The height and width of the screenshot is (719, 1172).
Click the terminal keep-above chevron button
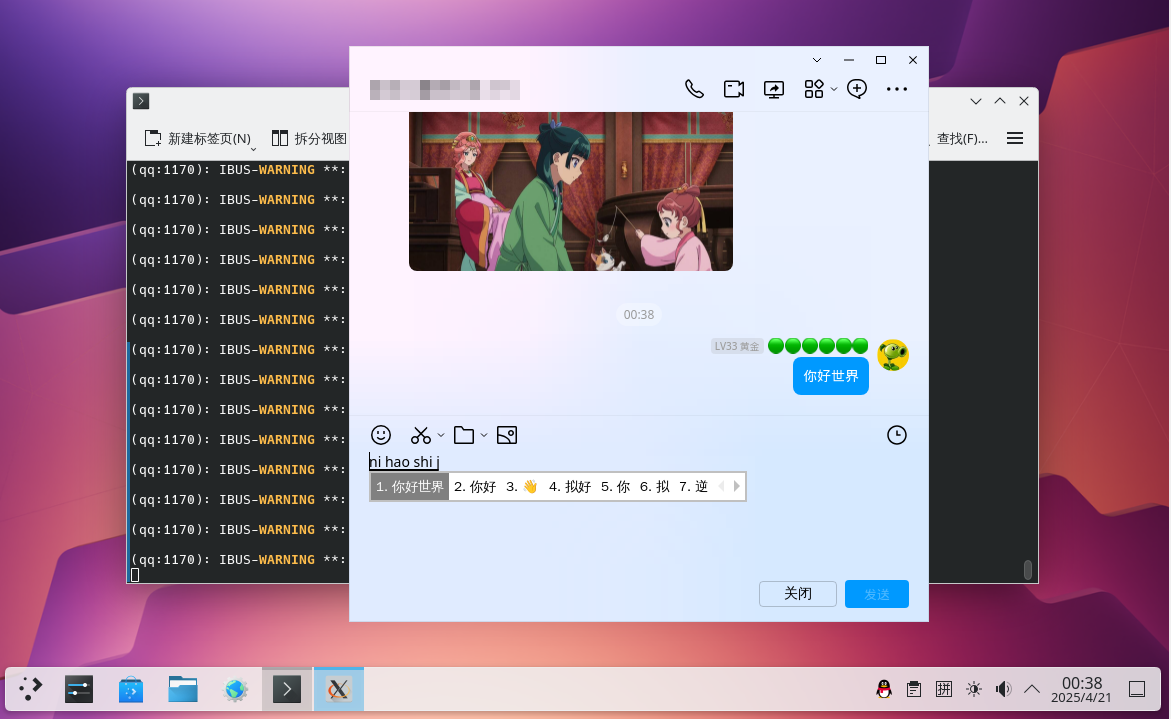click(x=999, y=101)
